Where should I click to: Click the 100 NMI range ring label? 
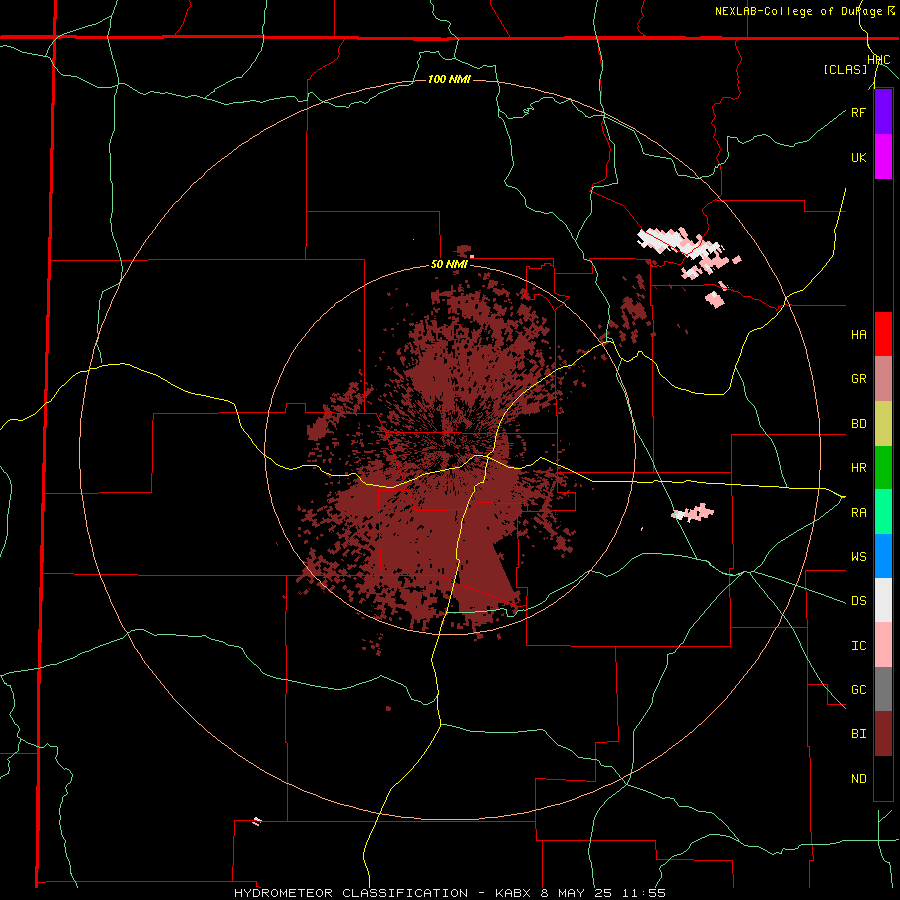point(449,79)
